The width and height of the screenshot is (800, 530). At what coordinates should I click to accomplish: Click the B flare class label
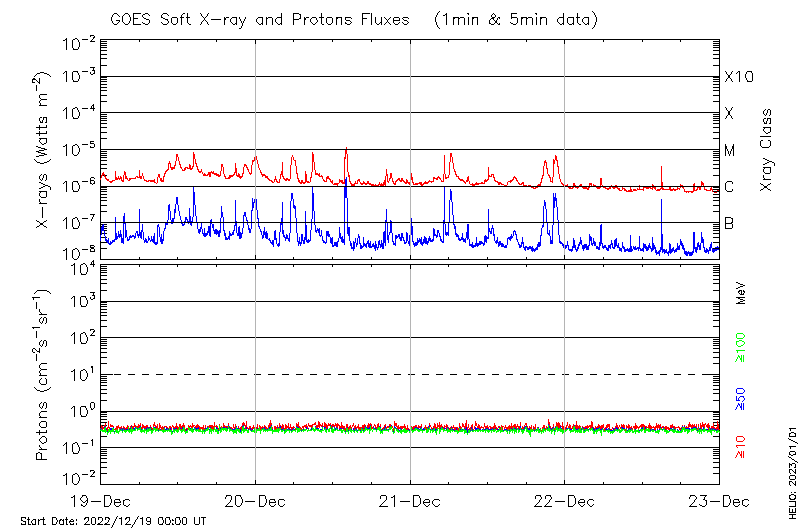pyautogui.click(x=729, y=223)
